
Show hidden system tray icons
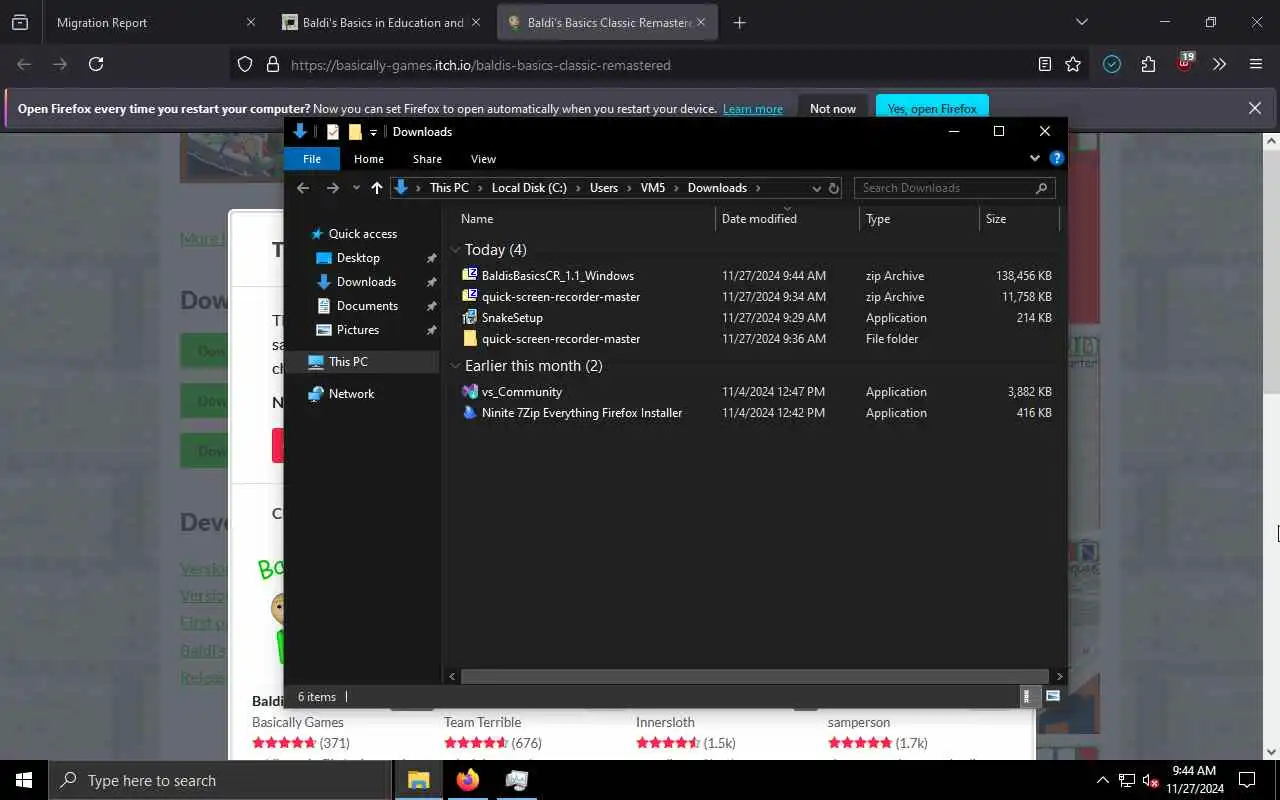1102,780
